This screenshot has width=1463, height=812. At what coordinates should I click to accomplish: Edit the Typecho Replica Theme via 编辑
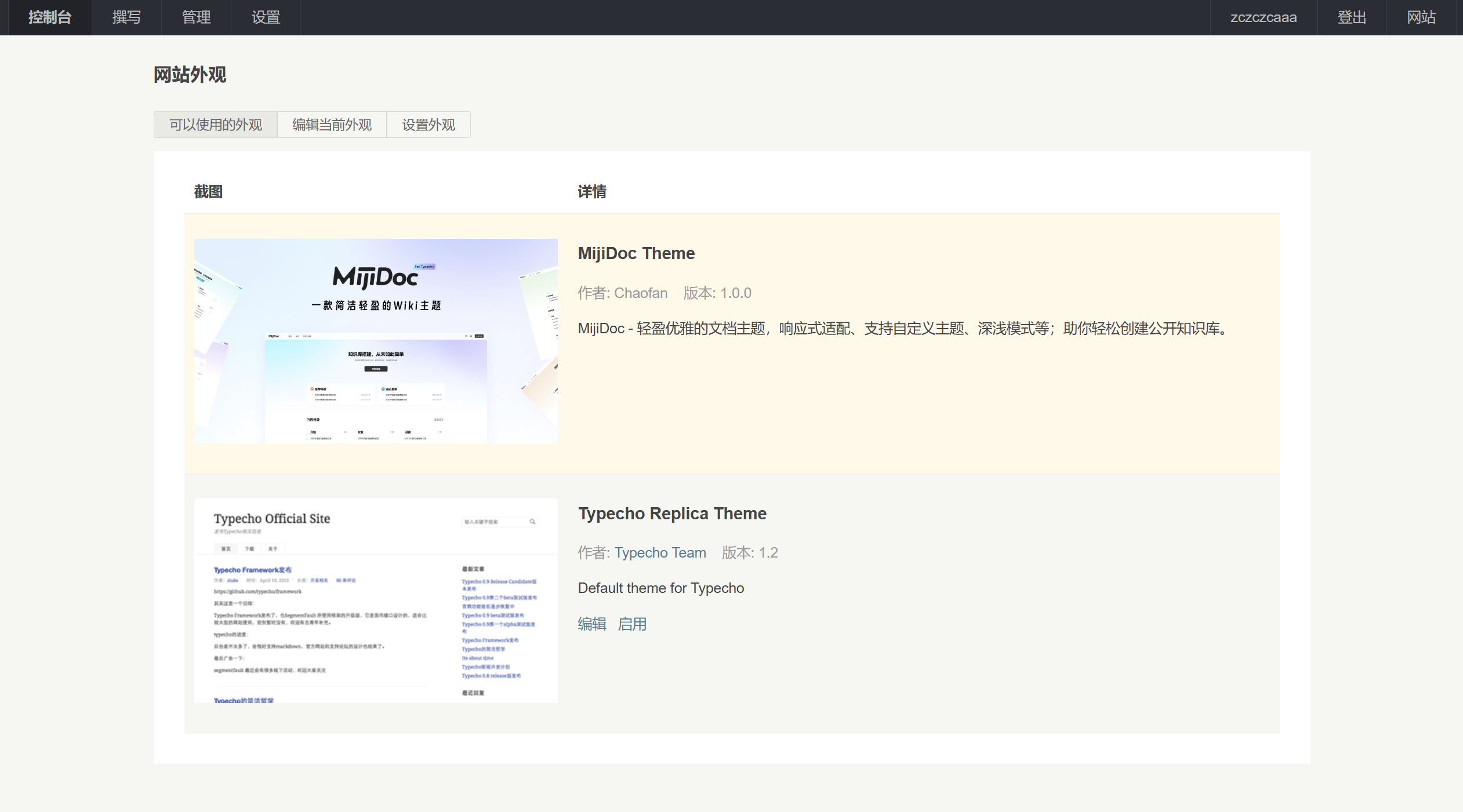[x=592, y=624]
